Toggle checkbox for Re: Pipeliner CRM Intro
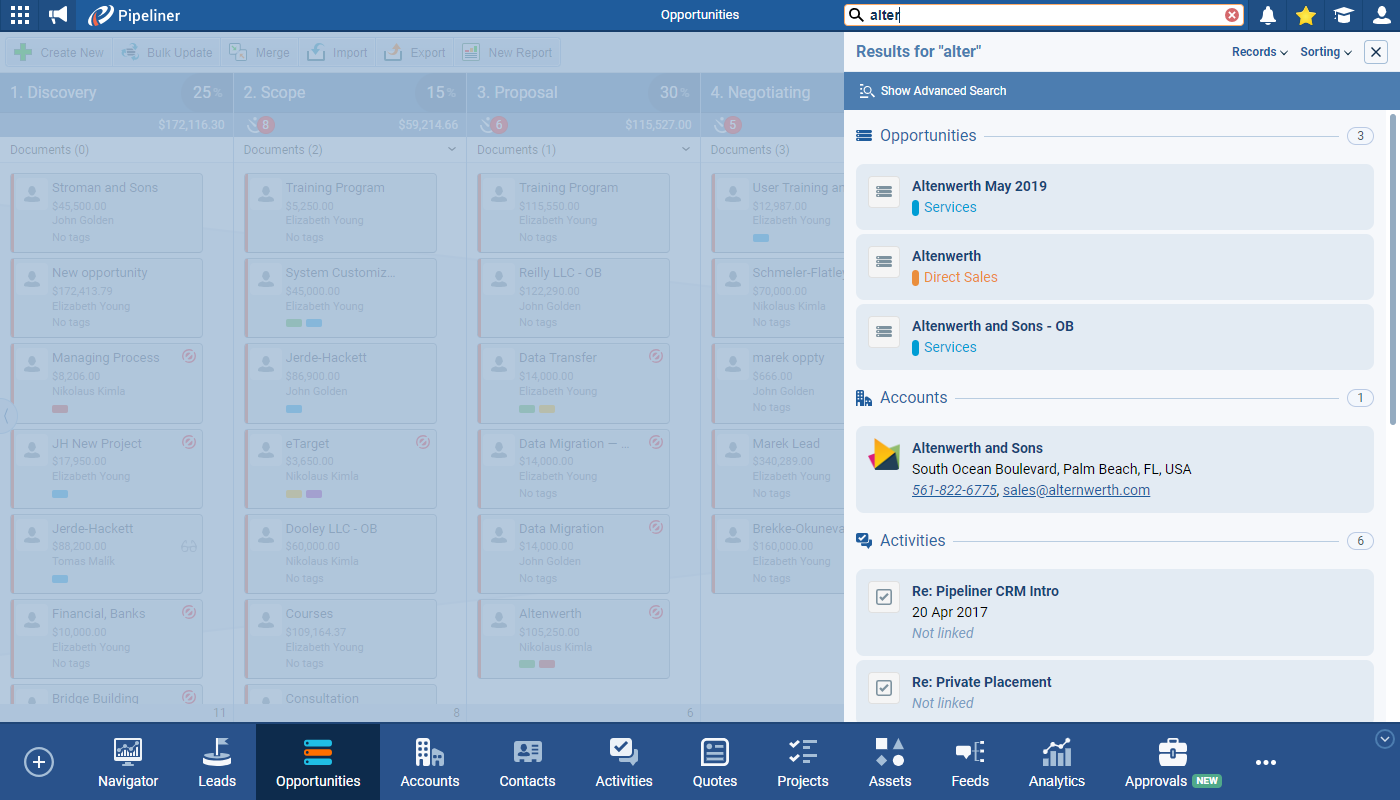This screenshot has width=1400, height=800. coord(883,597)
